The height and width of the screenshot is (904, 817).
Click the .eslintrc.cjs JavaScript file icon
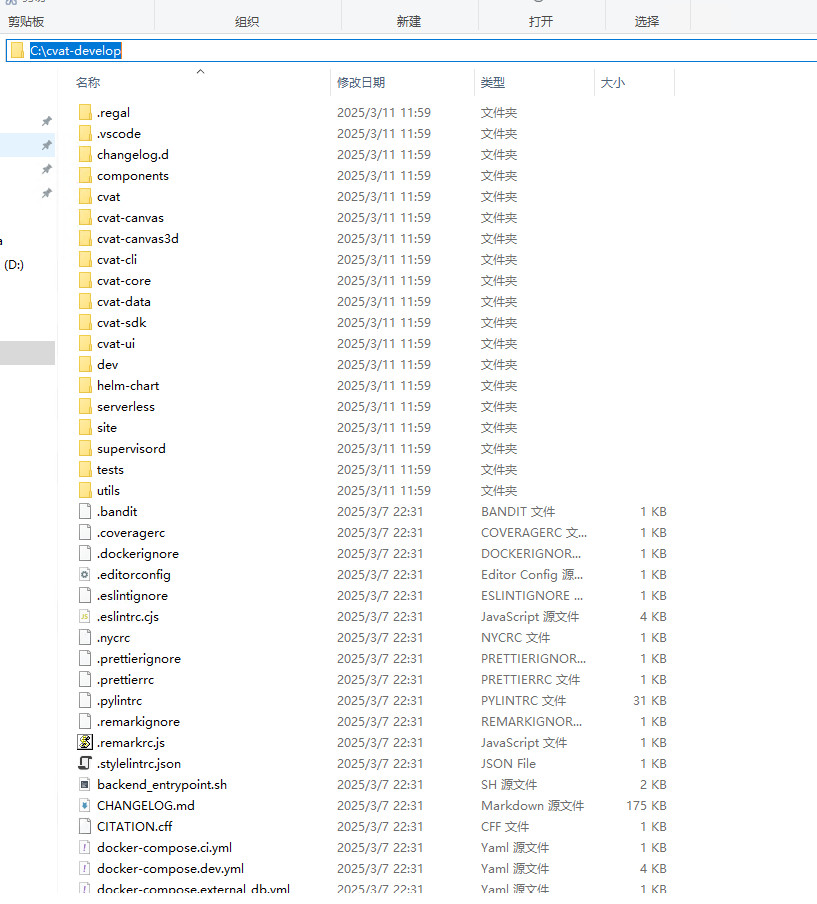tap(85, 616)
